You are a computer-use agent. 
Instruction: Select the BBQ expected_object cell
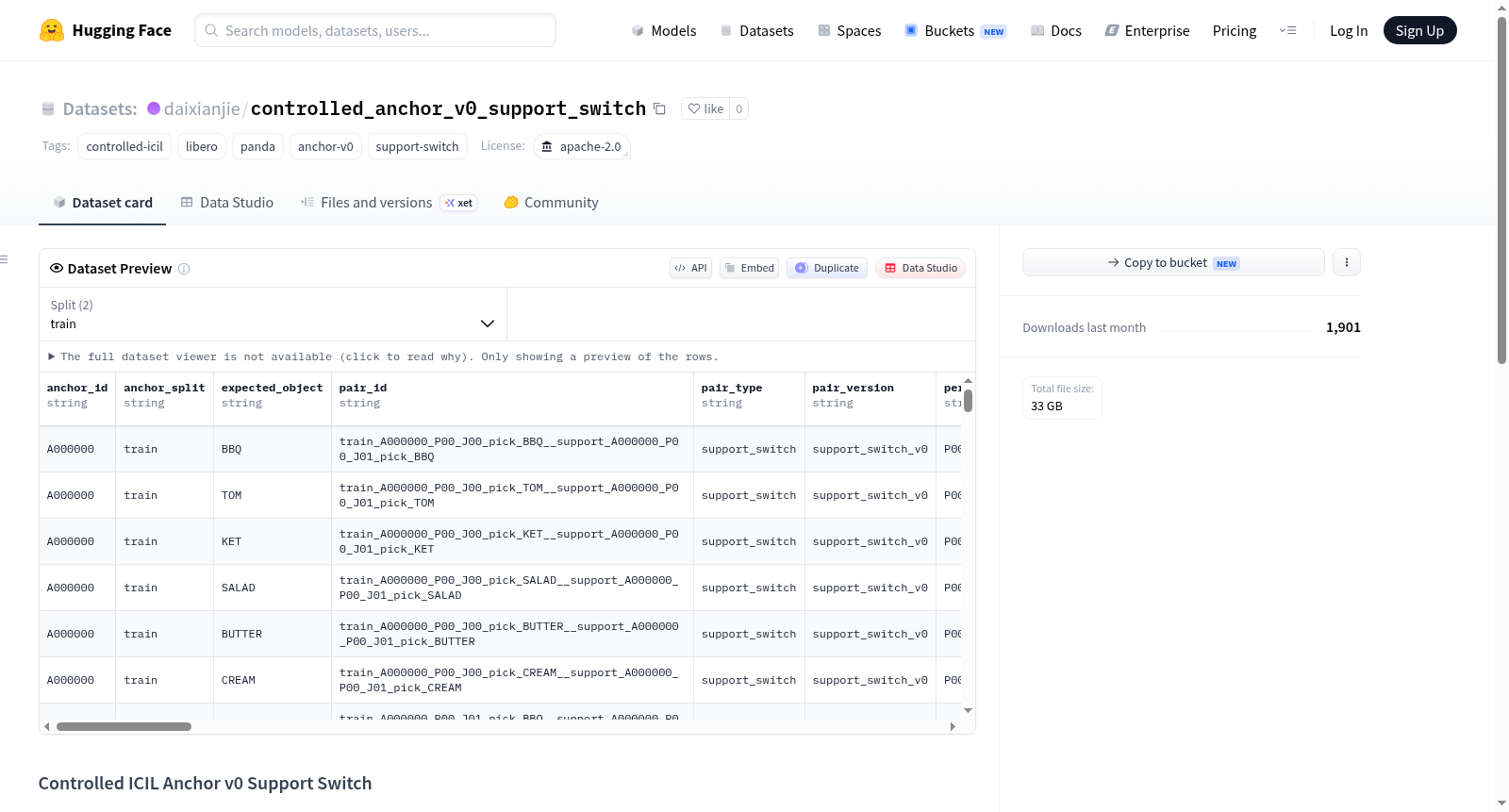click(x=273, y=449)
